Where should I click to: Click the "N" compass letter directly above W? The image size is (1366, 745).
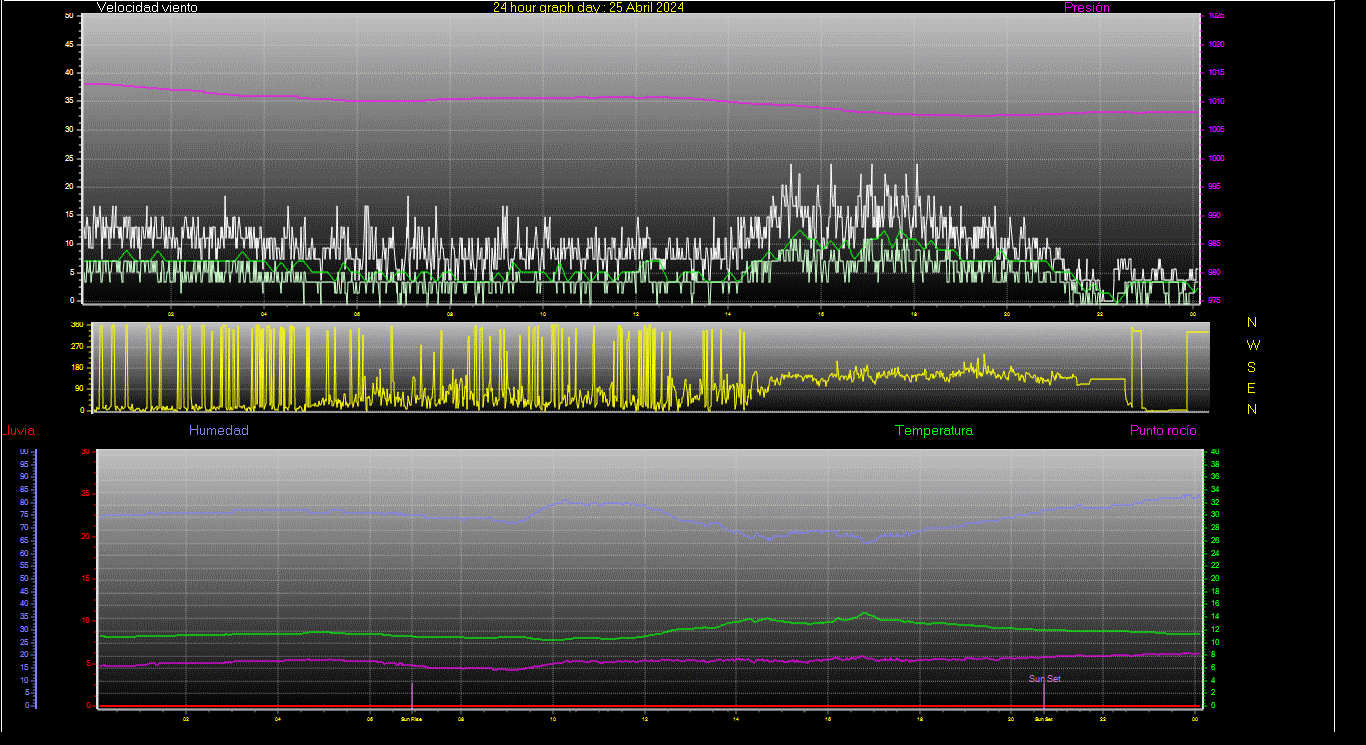click(x=1252, y=322)
